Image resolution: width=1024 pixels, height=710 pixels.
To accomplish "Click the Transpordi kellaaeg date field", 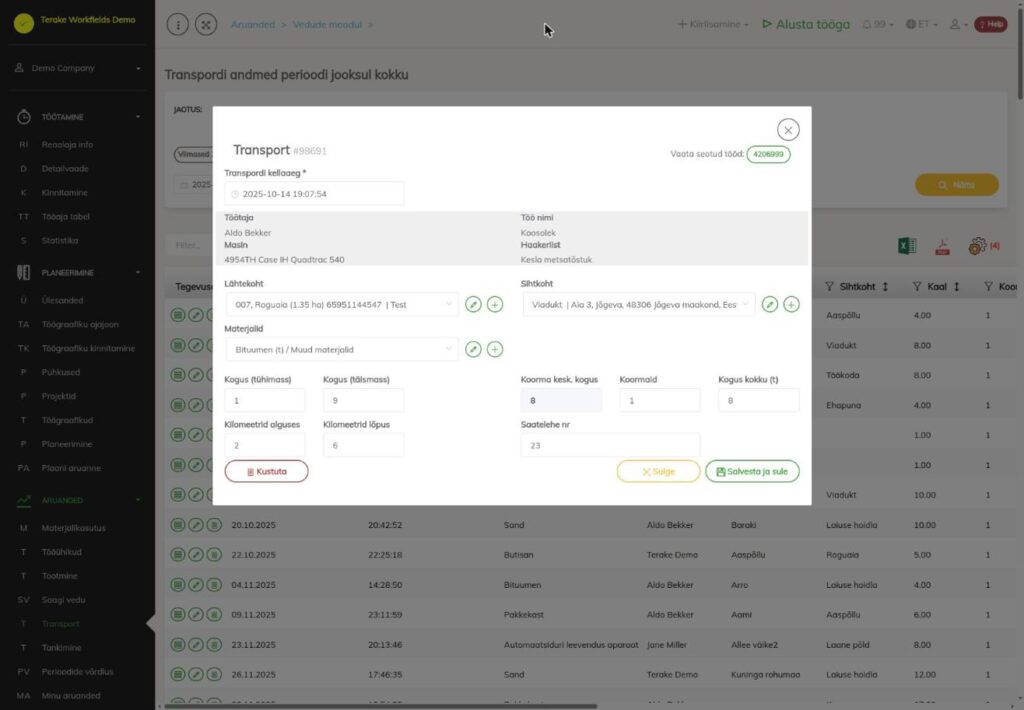I will tap(314, 194).
